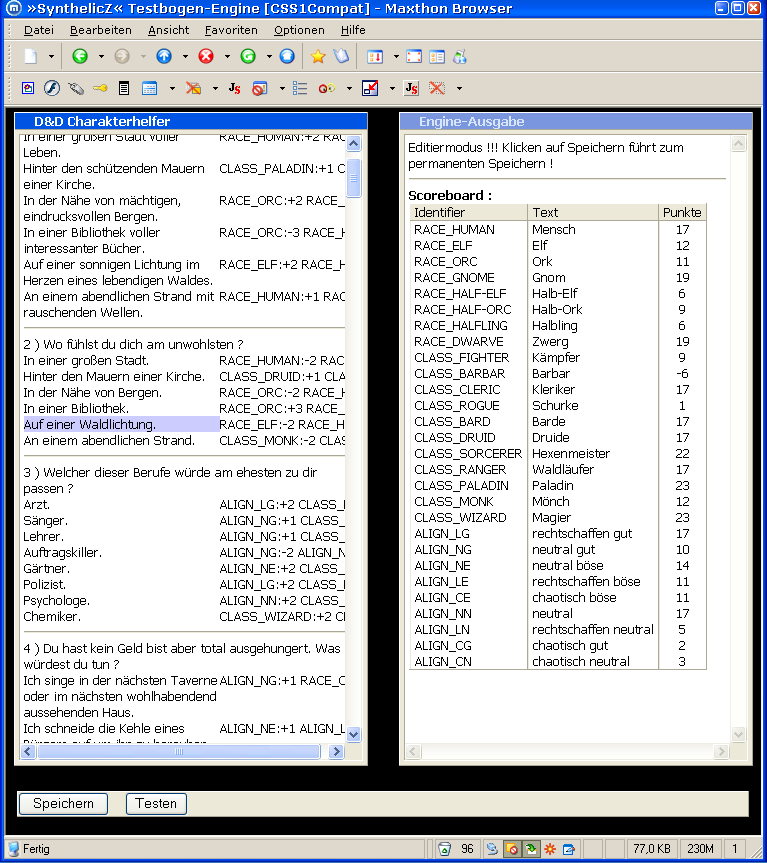Click the red Stop icon
The width and height of the screenshot is (767, 863).
pyautogui.click(x=206, y=56)
